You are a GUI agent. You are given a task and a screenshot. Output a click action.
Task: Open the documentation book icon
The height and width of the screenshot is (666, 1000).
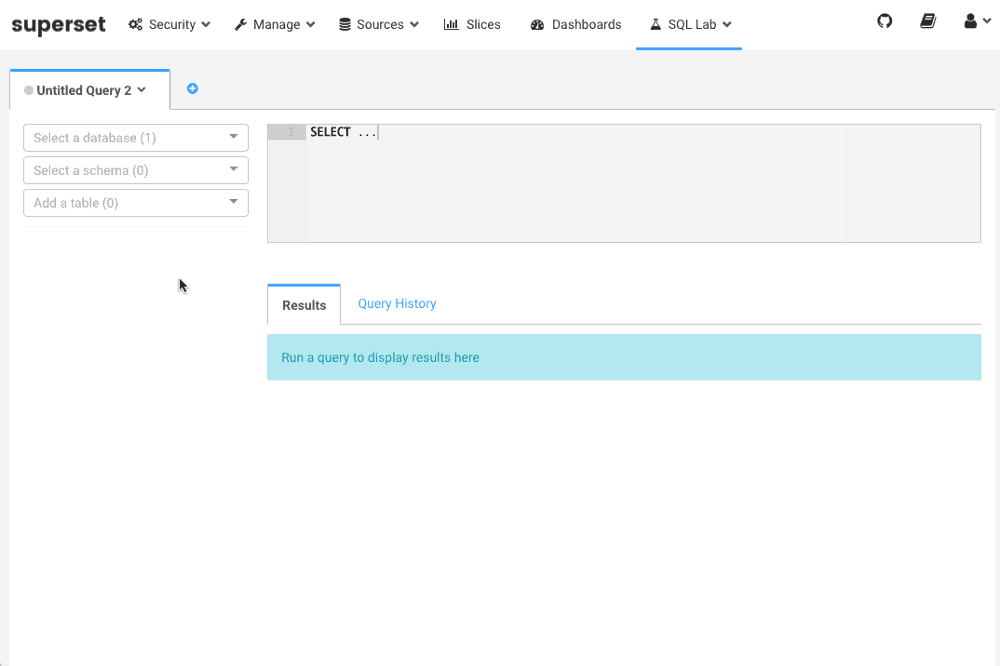tap(928, 21)
